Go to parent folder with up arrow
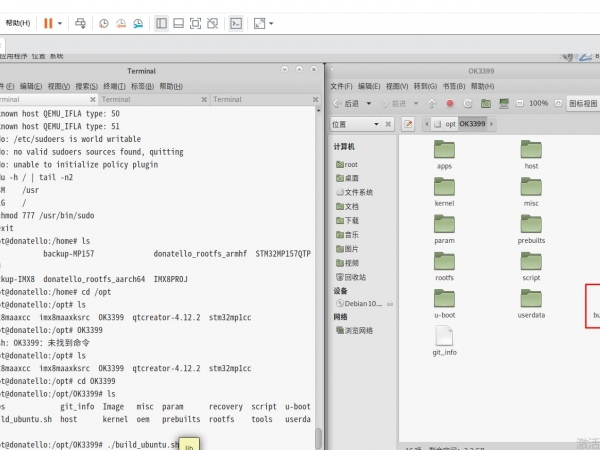Viewport: 600px width, 450px height. point(432,103)
